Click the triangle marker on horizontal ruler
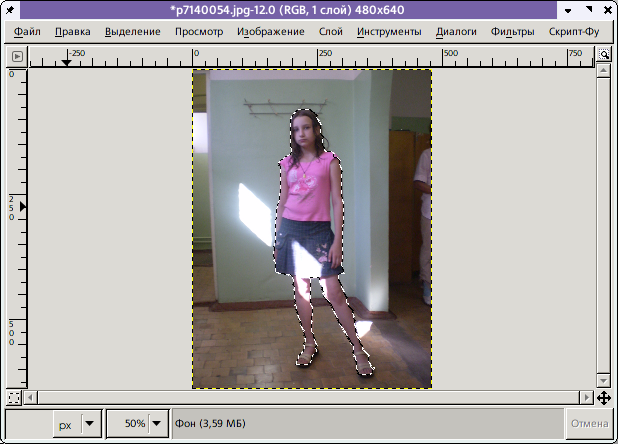 tap(67, 62)
